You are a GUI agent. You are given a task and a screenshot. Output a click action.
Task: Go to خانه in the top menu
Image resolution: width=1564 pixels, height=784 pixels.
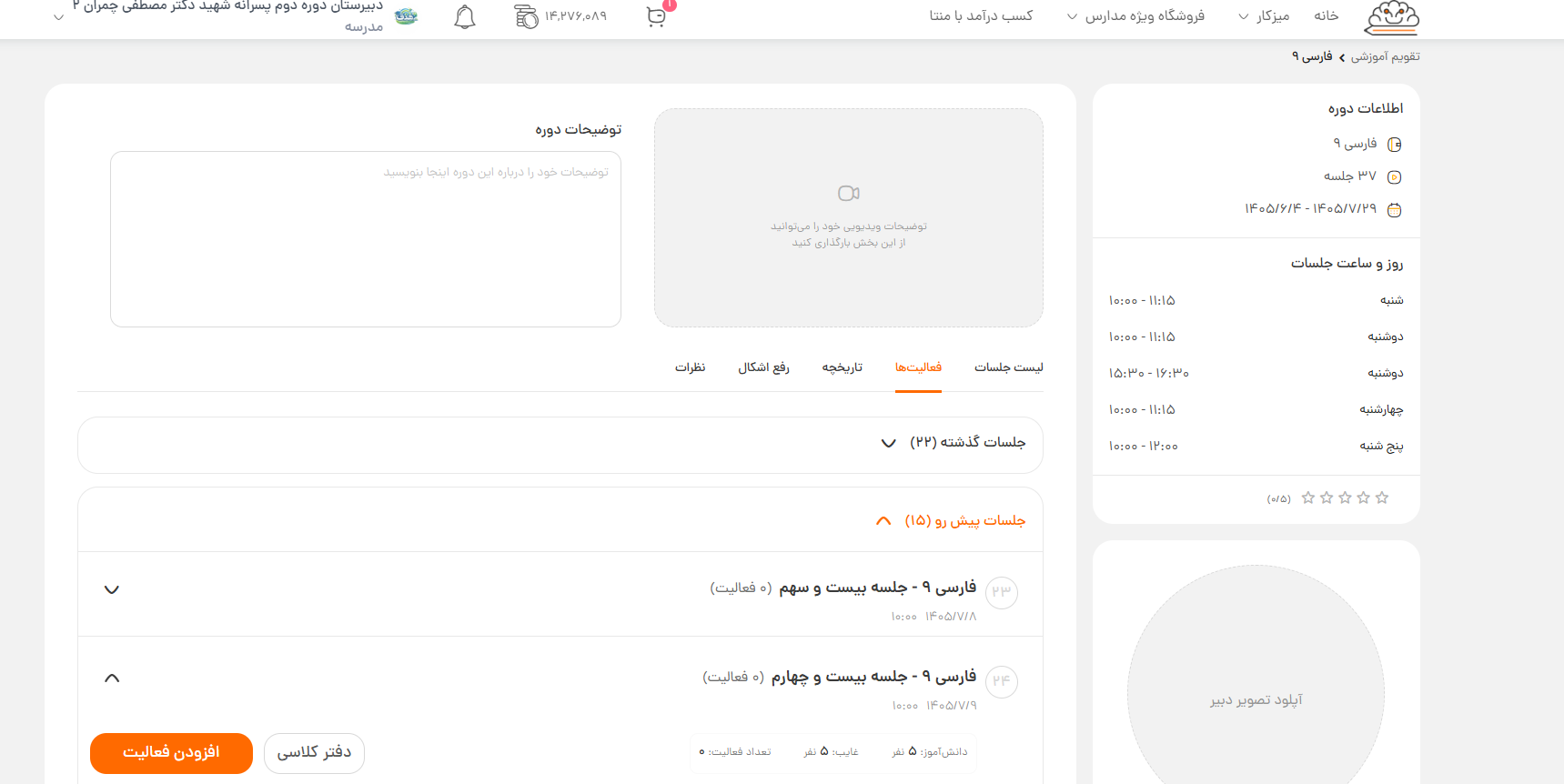pos(1327,16)
